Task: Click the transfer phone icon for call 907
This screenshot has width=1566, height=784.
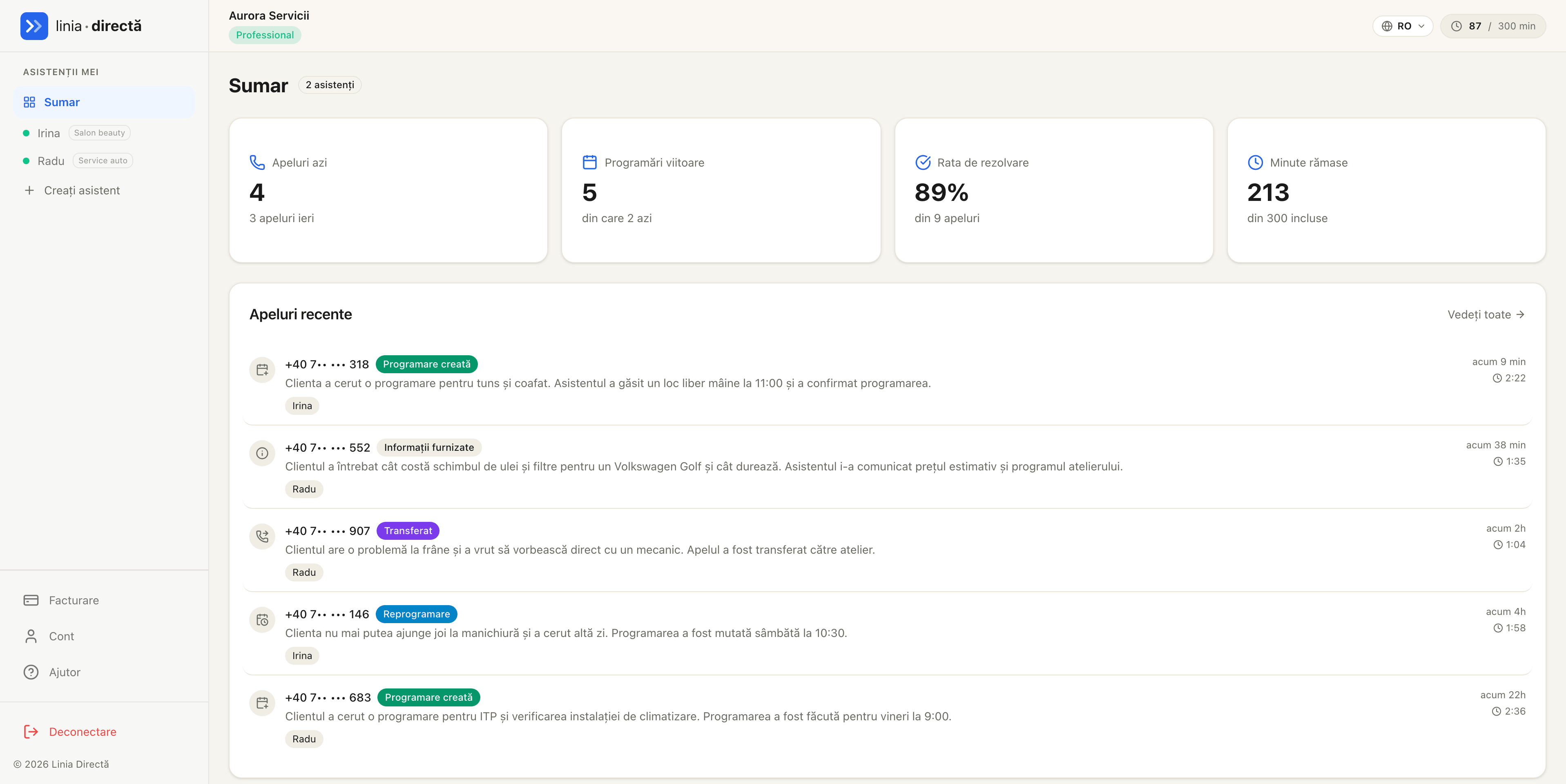Action: (x=262, y=536)
